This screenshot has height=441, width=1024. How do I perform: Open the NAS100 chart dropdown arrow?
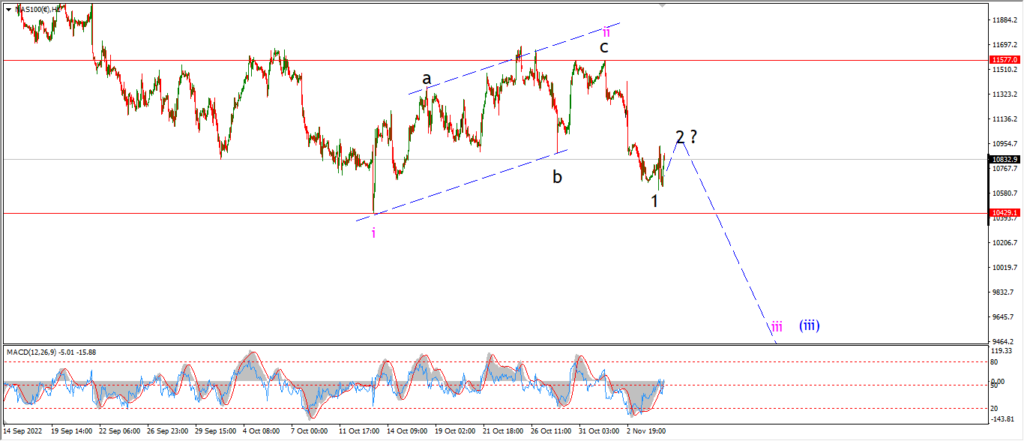(8, 9)
